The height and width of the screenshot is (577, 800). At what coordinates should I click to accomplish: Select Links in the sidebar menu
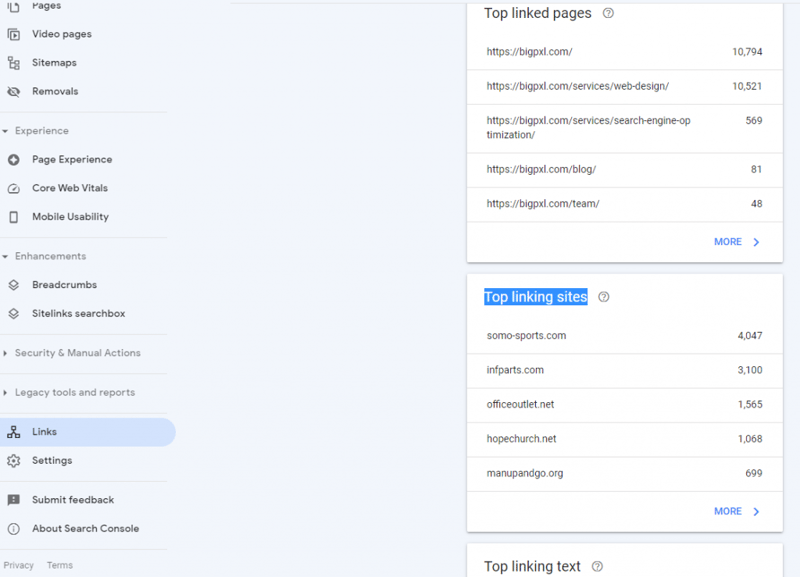pyautogui.click(x=44, y=432)
